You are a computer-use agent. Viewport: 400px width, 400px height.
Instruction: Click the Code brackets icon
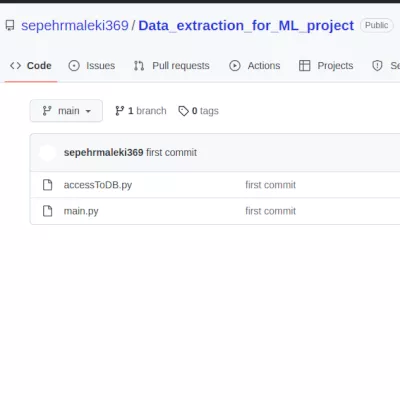pos(15,66)
